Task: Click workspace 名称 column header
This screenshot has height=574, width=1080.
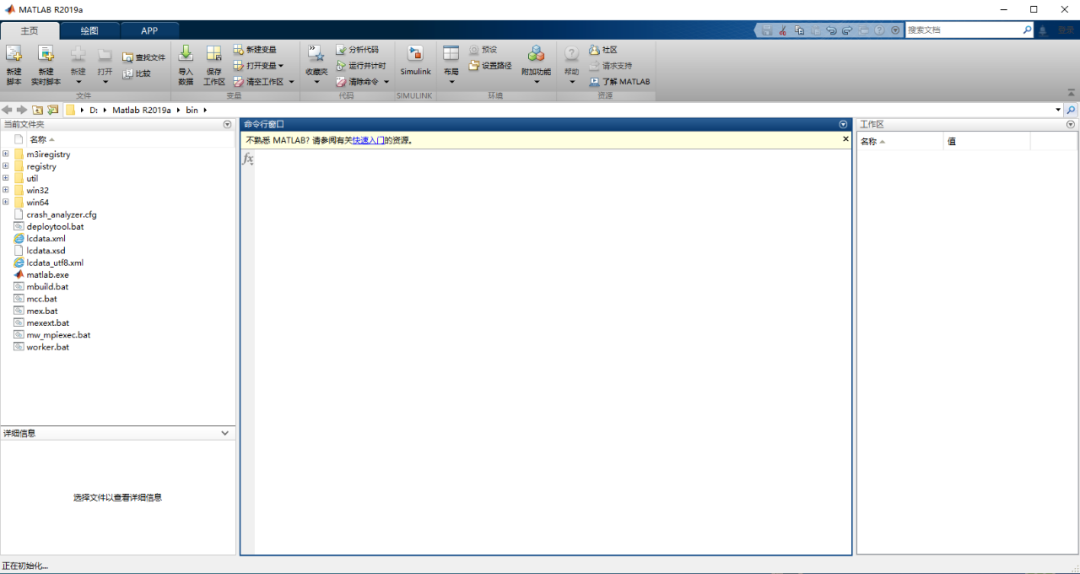Action: [x=900, y=141]
